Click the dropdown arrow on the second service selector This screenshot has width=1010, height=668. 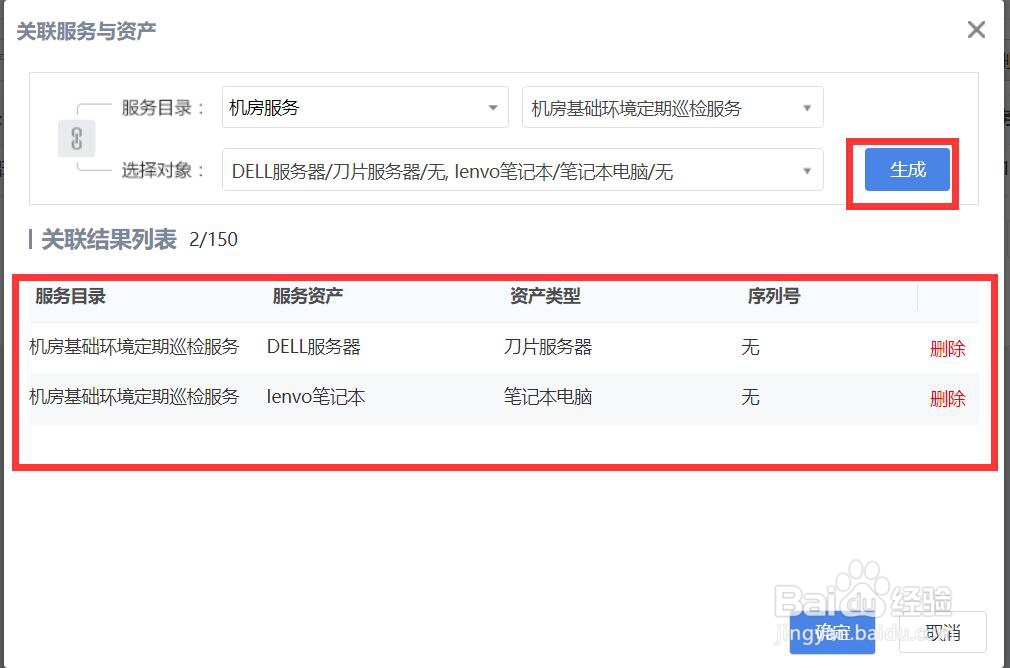coord(808,107)
